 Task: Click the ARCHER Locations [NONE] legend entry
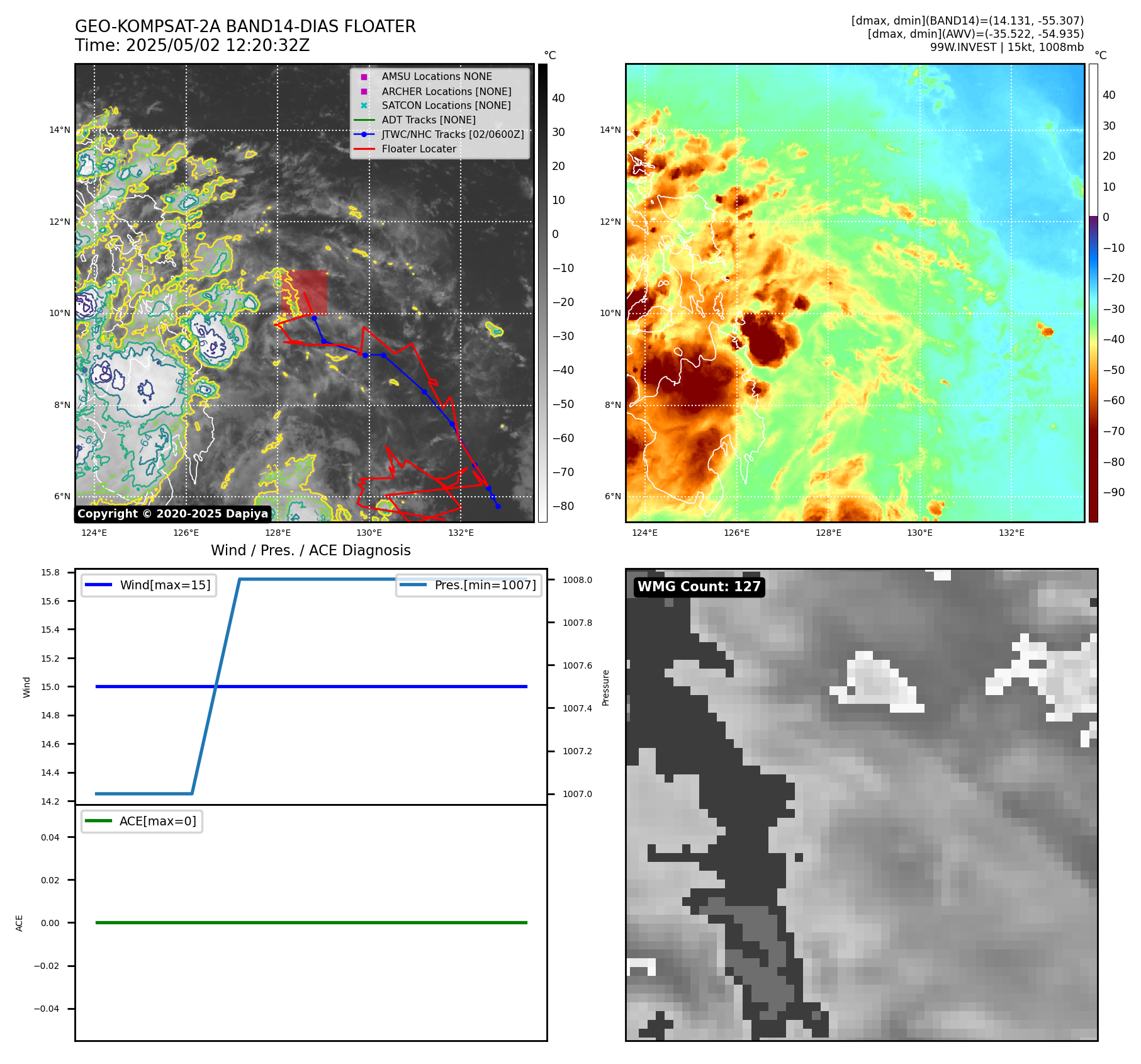[446, 91]
